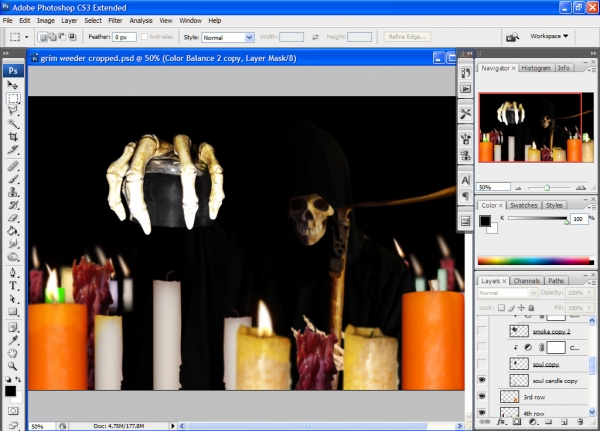The width and height of the screenshot is (600, 431).
Task: Show the soul copy layer
Action: [482, 364]
